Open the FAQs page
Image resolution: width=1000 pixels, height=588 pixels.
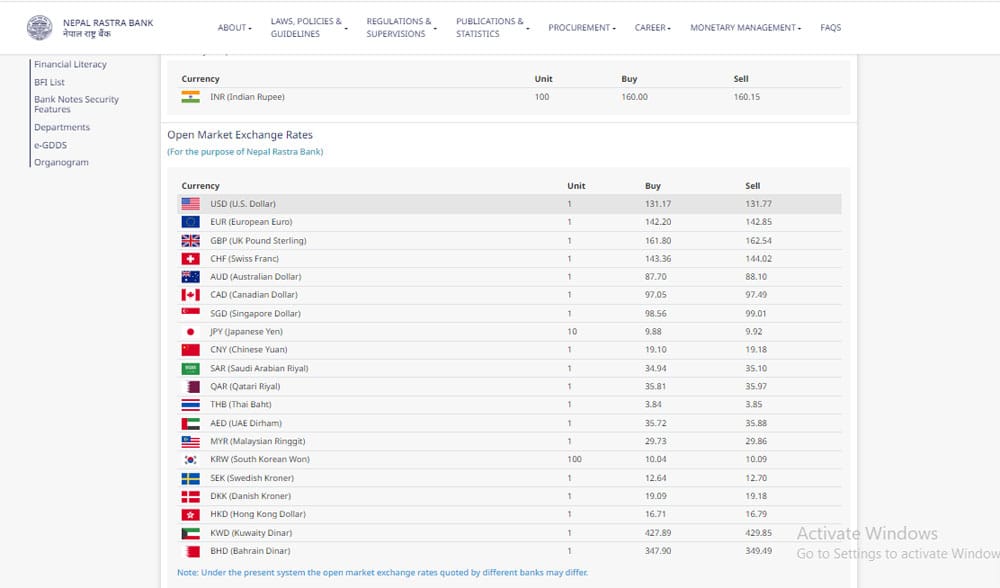point(830,28)
